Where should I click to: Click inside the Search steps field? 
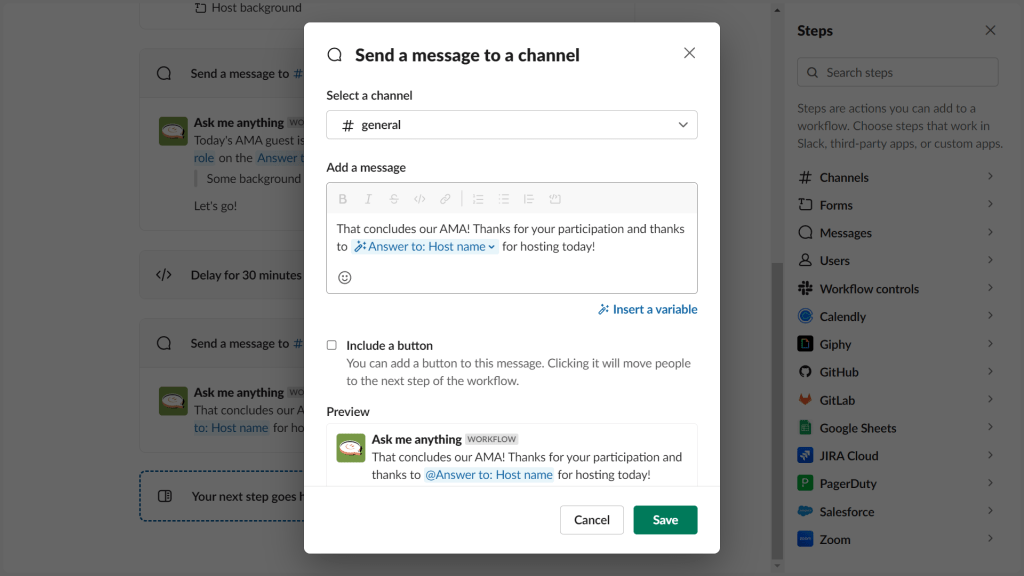(x=897, y=72)
